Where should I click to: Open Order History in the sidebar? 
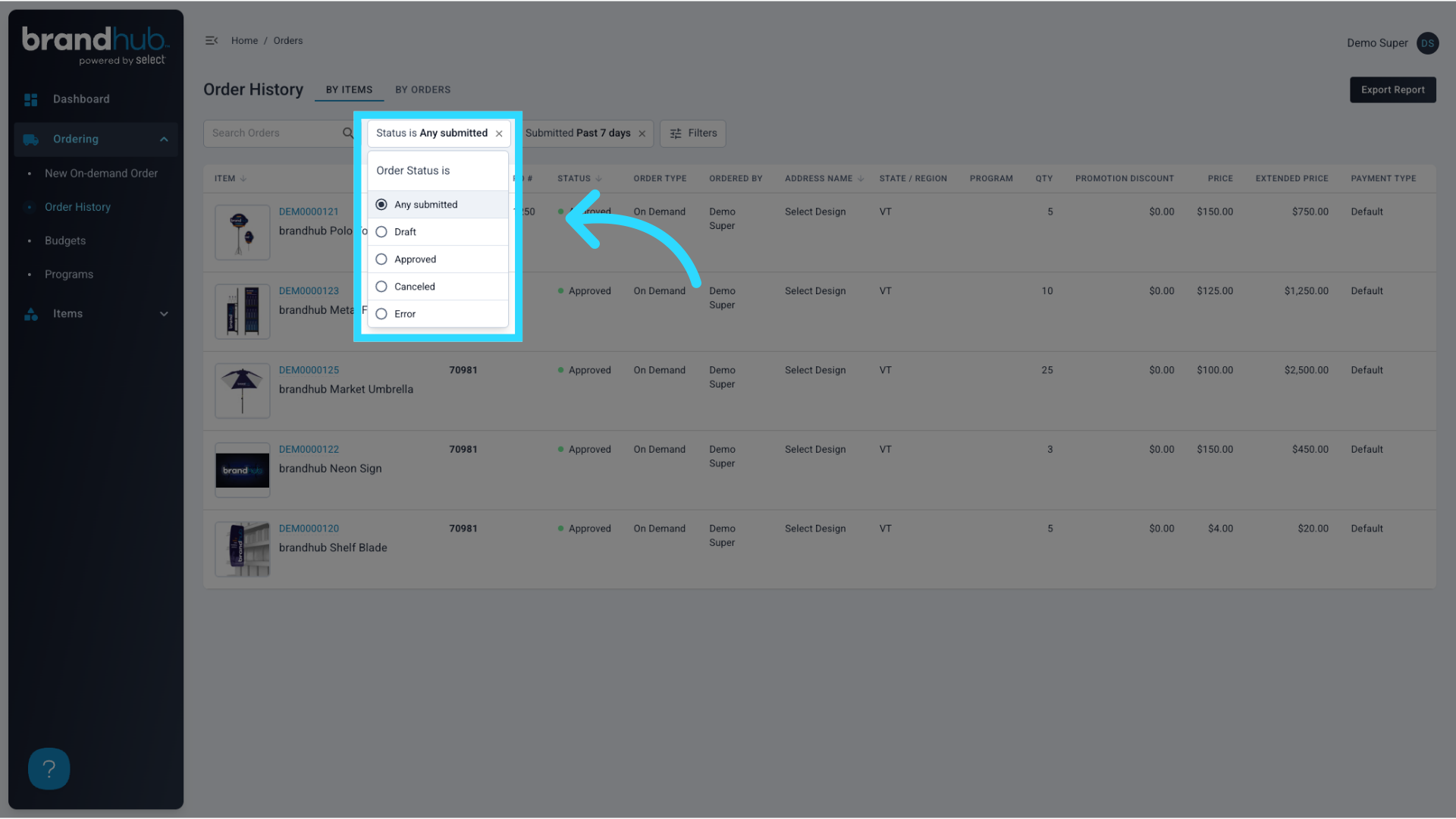(x=77, y=206)
